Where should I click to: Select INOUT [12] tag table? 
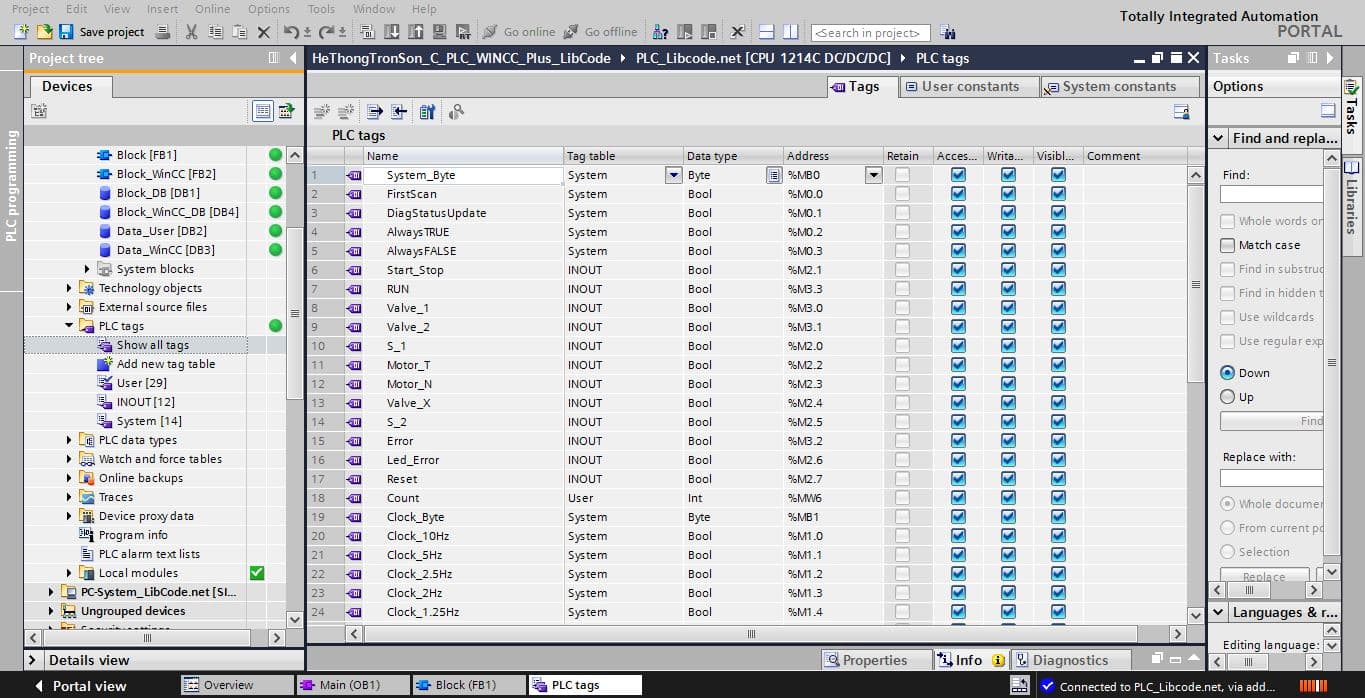(145, 402)
